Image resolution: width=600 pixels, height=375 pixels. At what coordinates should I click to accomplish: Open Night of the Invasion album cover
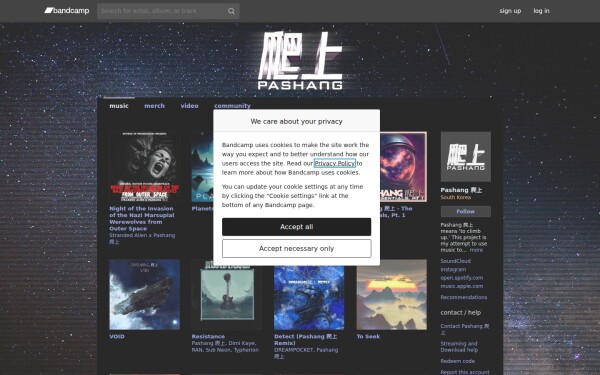(144, 167)
